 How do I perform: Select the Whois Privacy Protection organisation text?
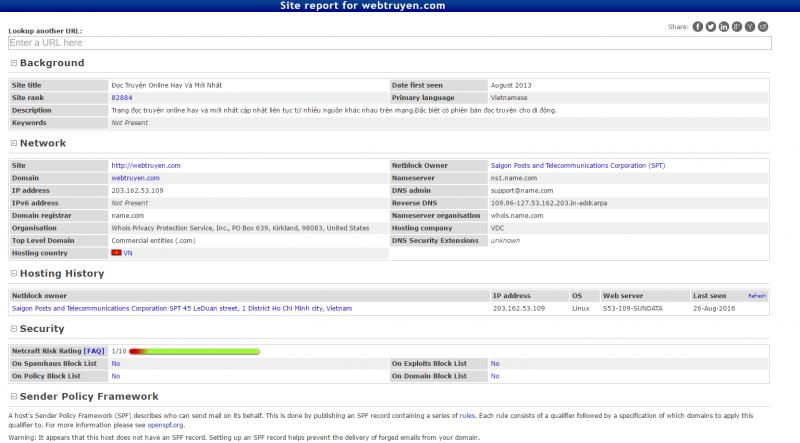[240, 228]
